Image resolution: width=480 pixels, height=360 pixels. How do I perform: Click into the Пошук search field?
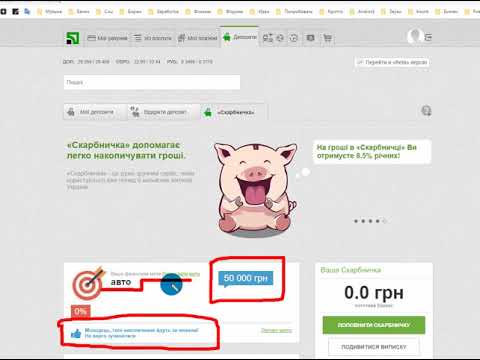tap(152, 82)
